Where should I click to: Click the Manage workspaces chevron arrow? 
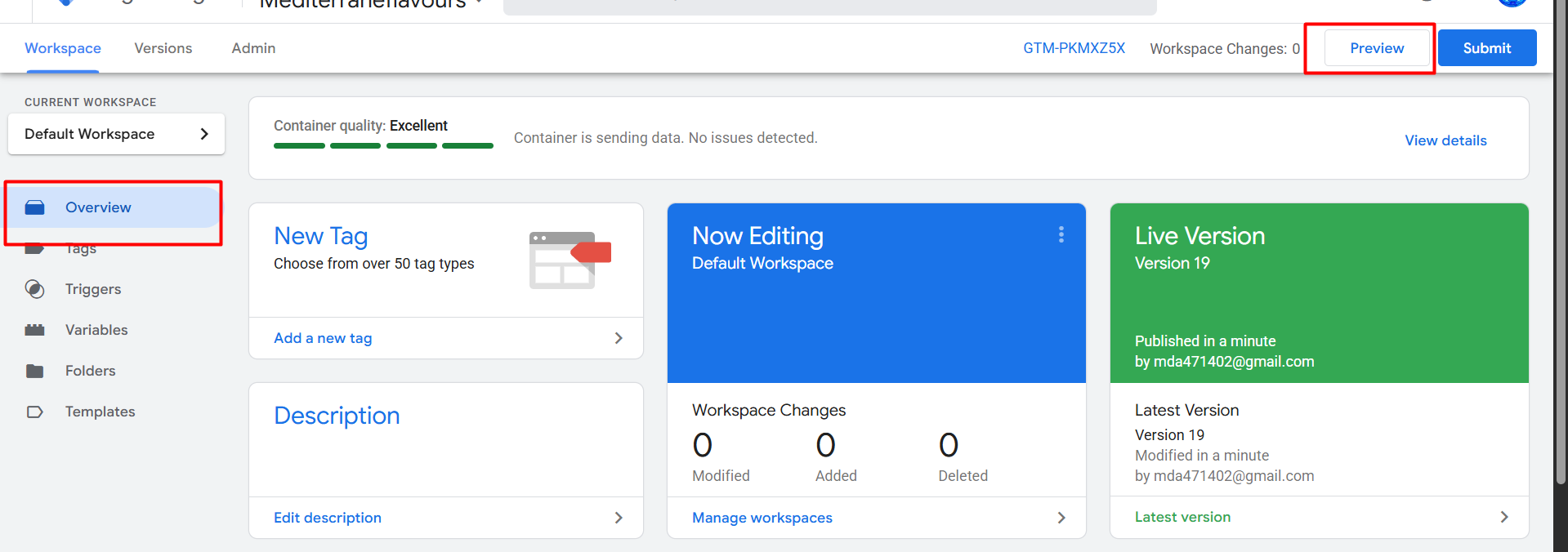[1061, 518]
